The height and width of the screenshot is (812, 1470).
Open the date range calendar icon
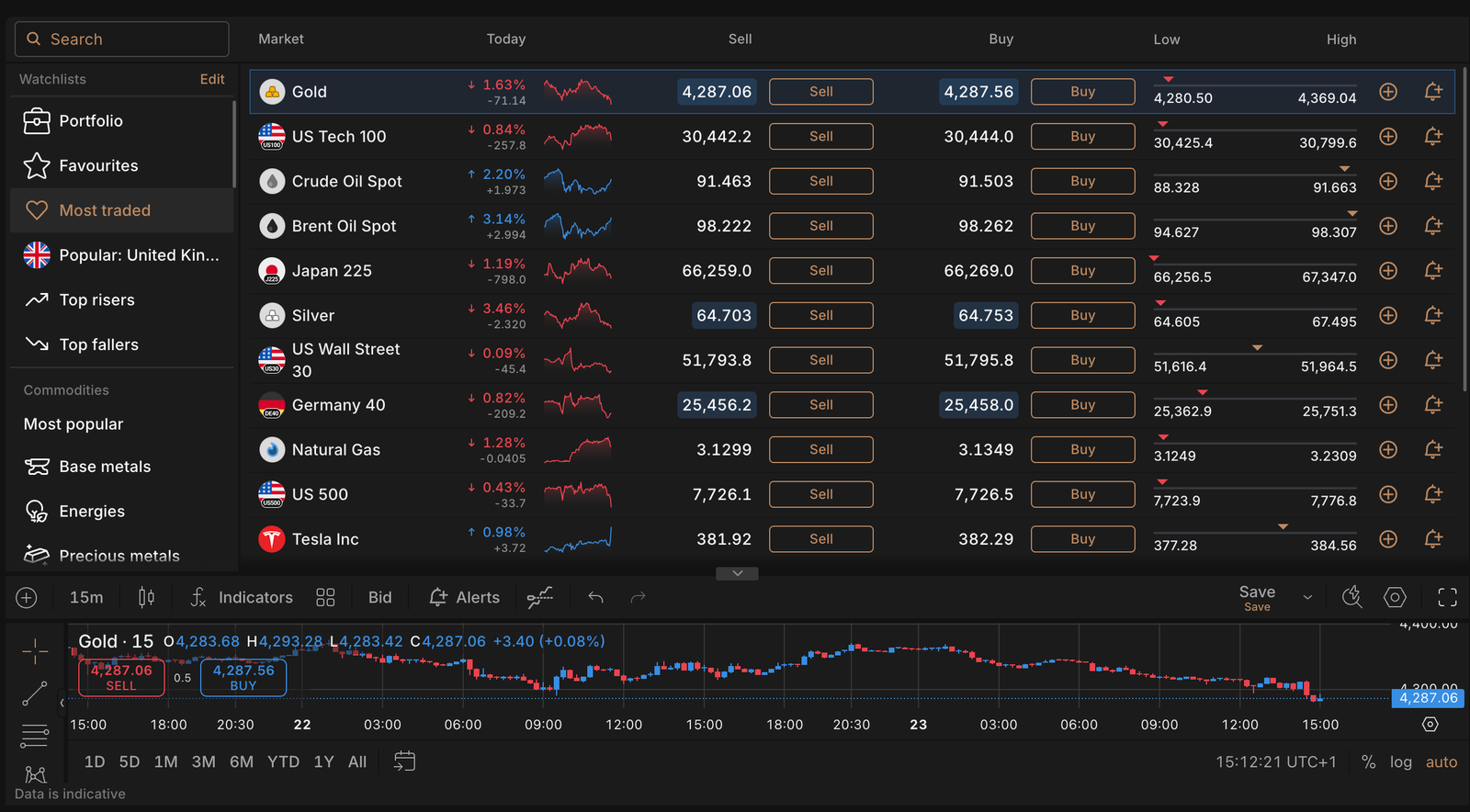404,761
